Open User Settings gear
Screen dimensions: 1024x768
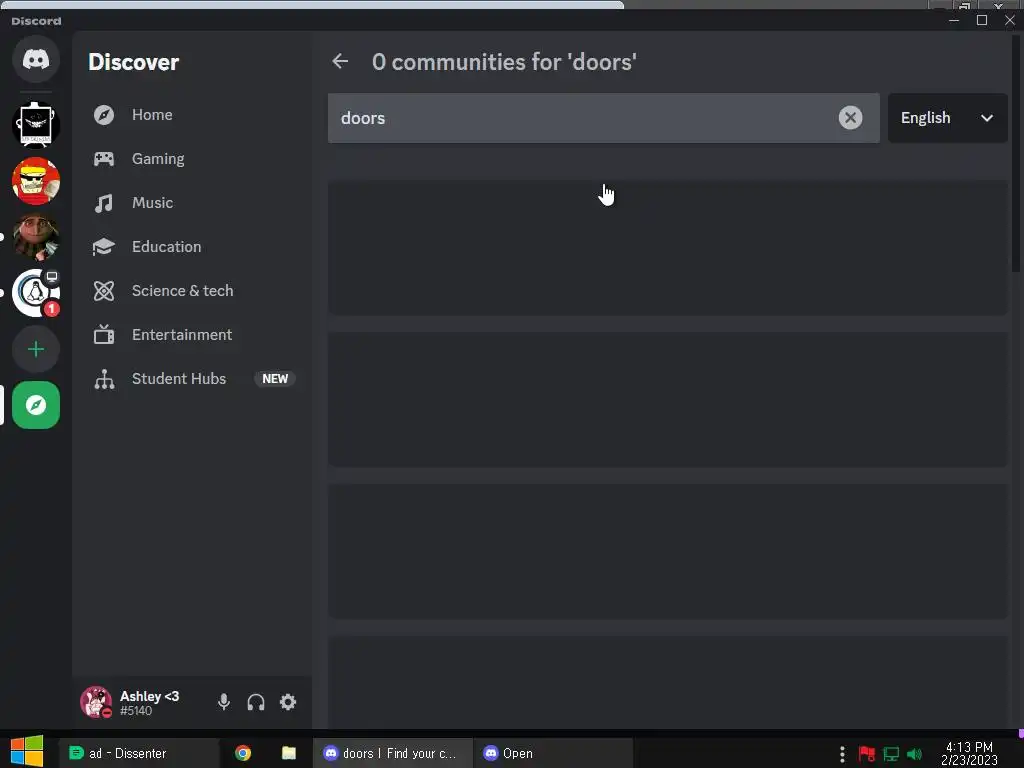[288, 702]
